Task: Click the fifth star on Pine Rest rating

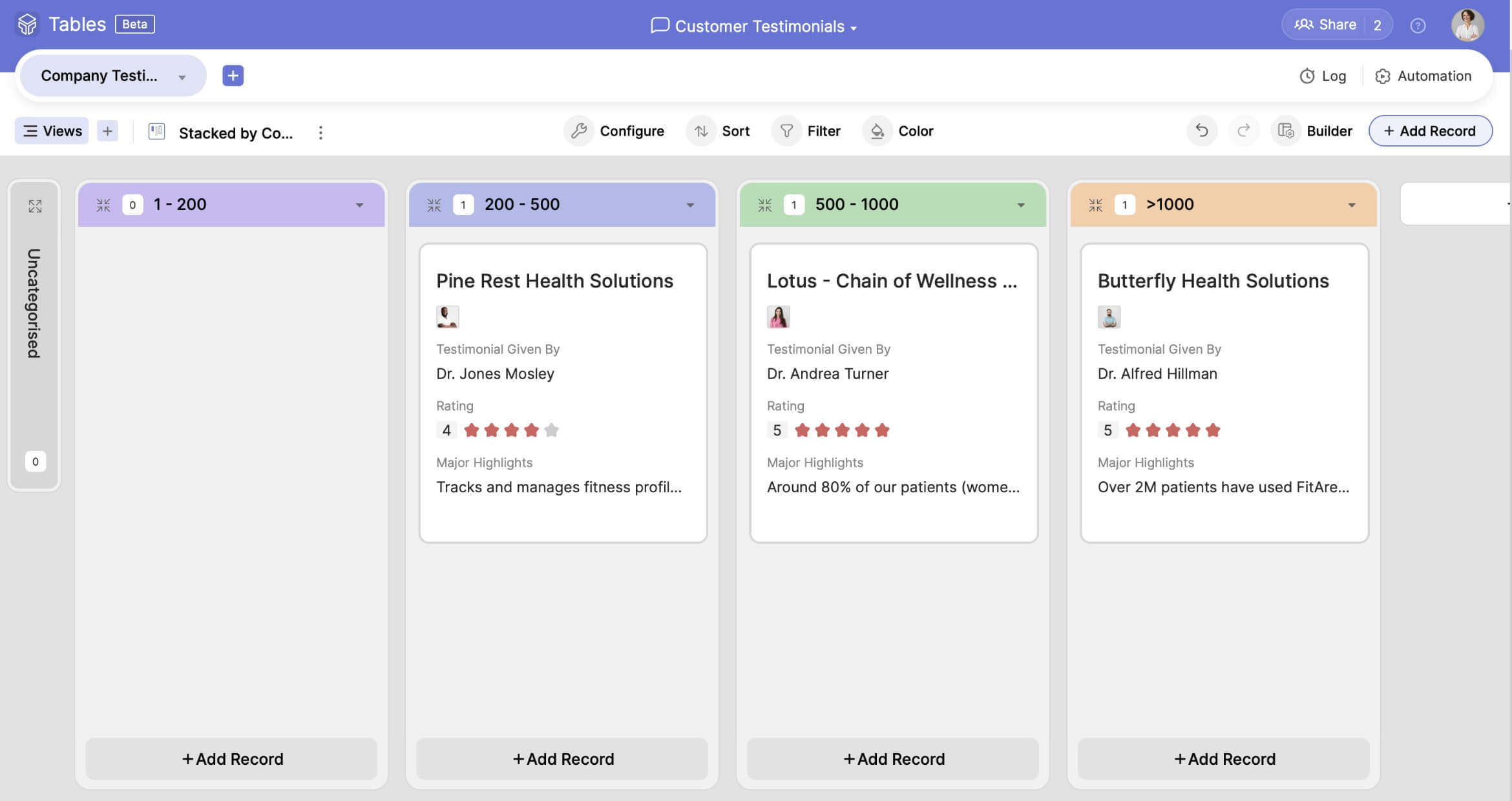Action: (551, 430)
